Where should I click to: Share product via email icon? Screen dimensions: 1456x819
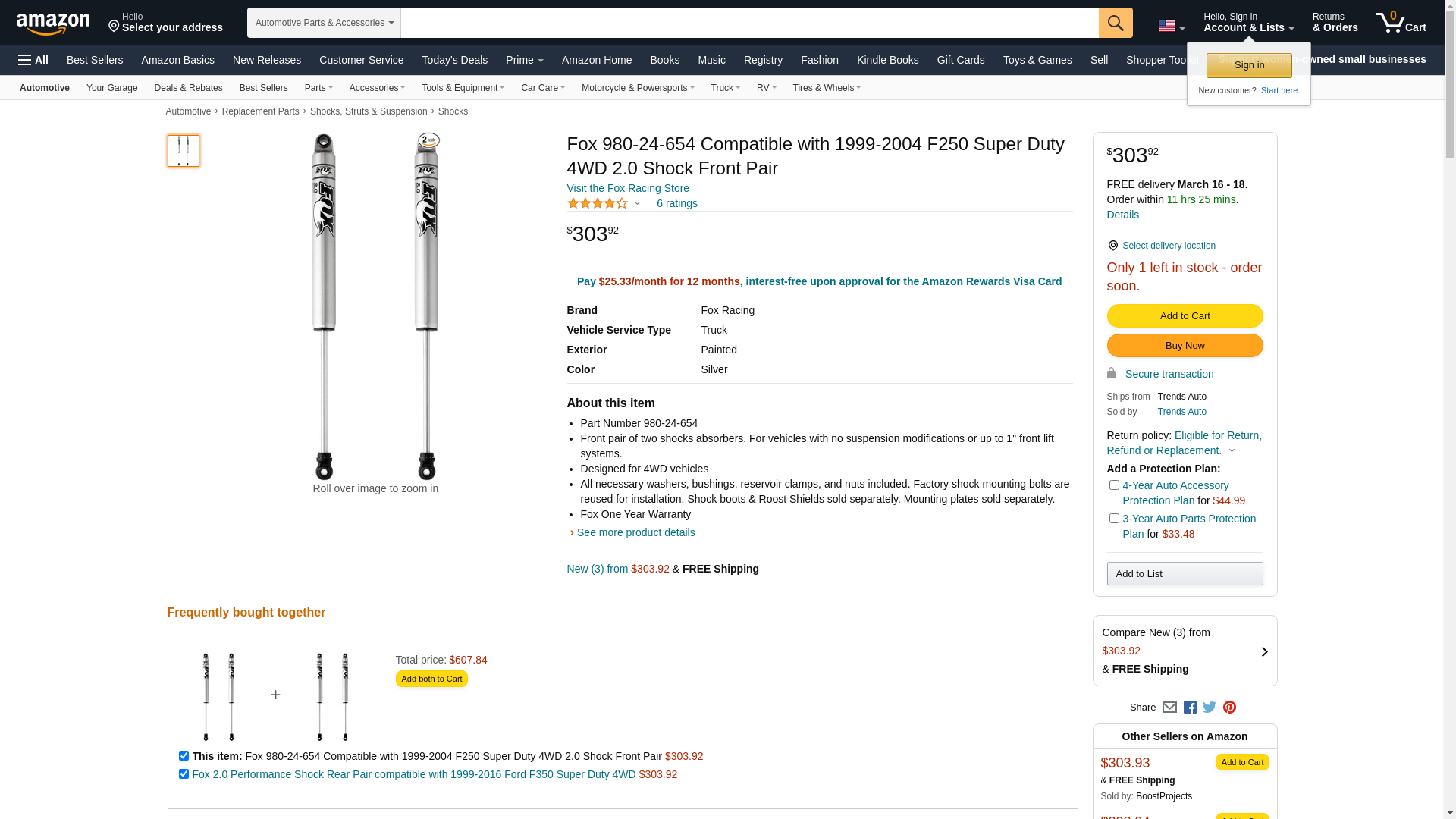tap(1169, 708)
